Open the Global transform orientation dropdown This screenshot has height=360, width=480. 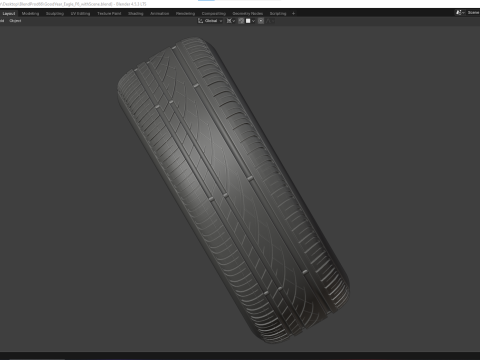(x=210, y=21)
